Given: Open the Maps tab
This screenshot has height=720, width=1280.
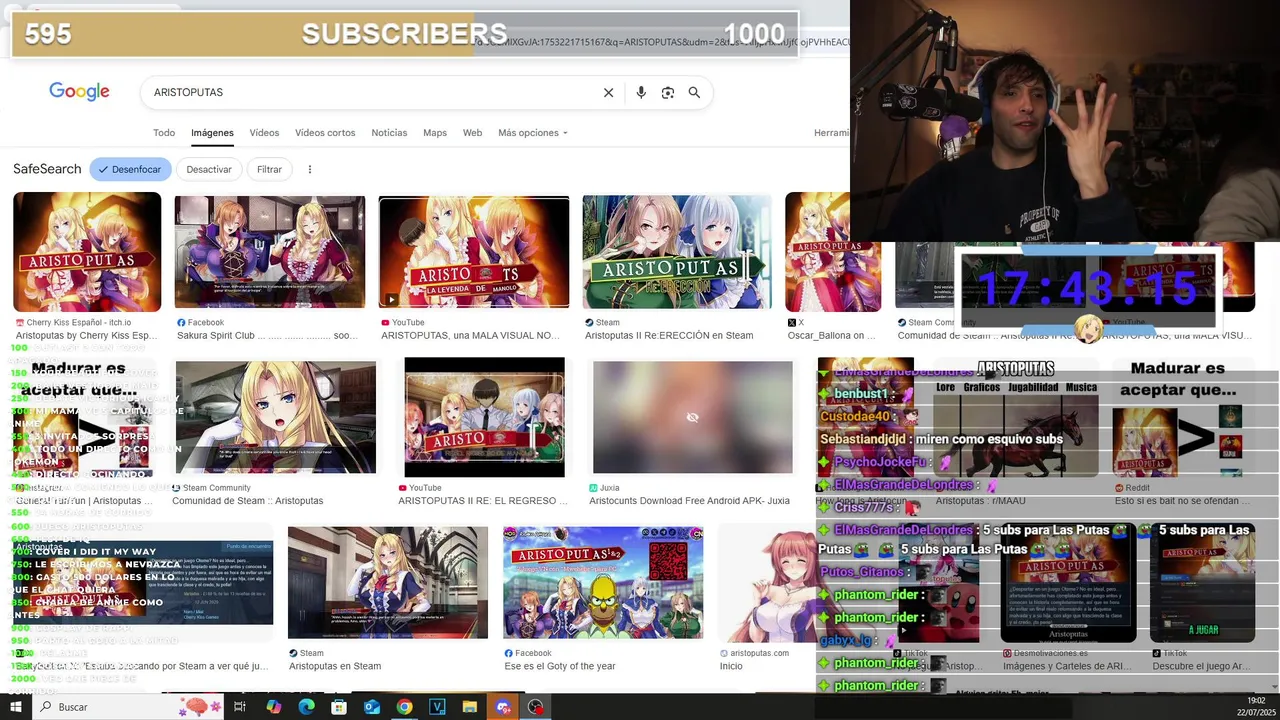Looking at the screenshot, I should point(435,133).
